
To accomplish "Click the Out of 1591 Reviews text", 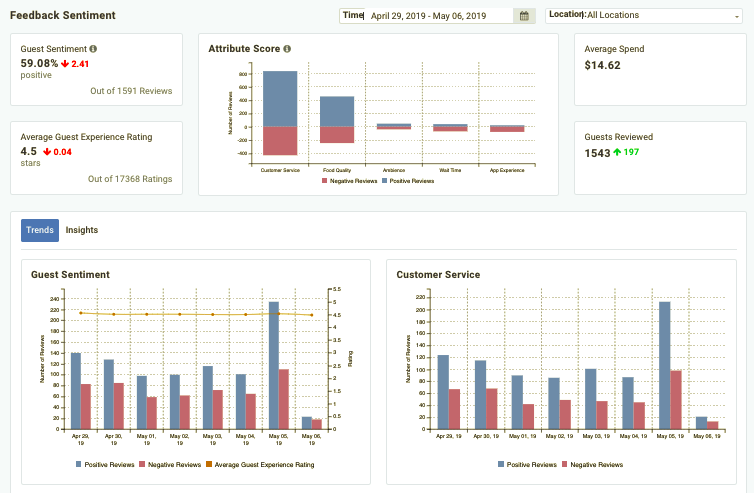I will [131, 91].
